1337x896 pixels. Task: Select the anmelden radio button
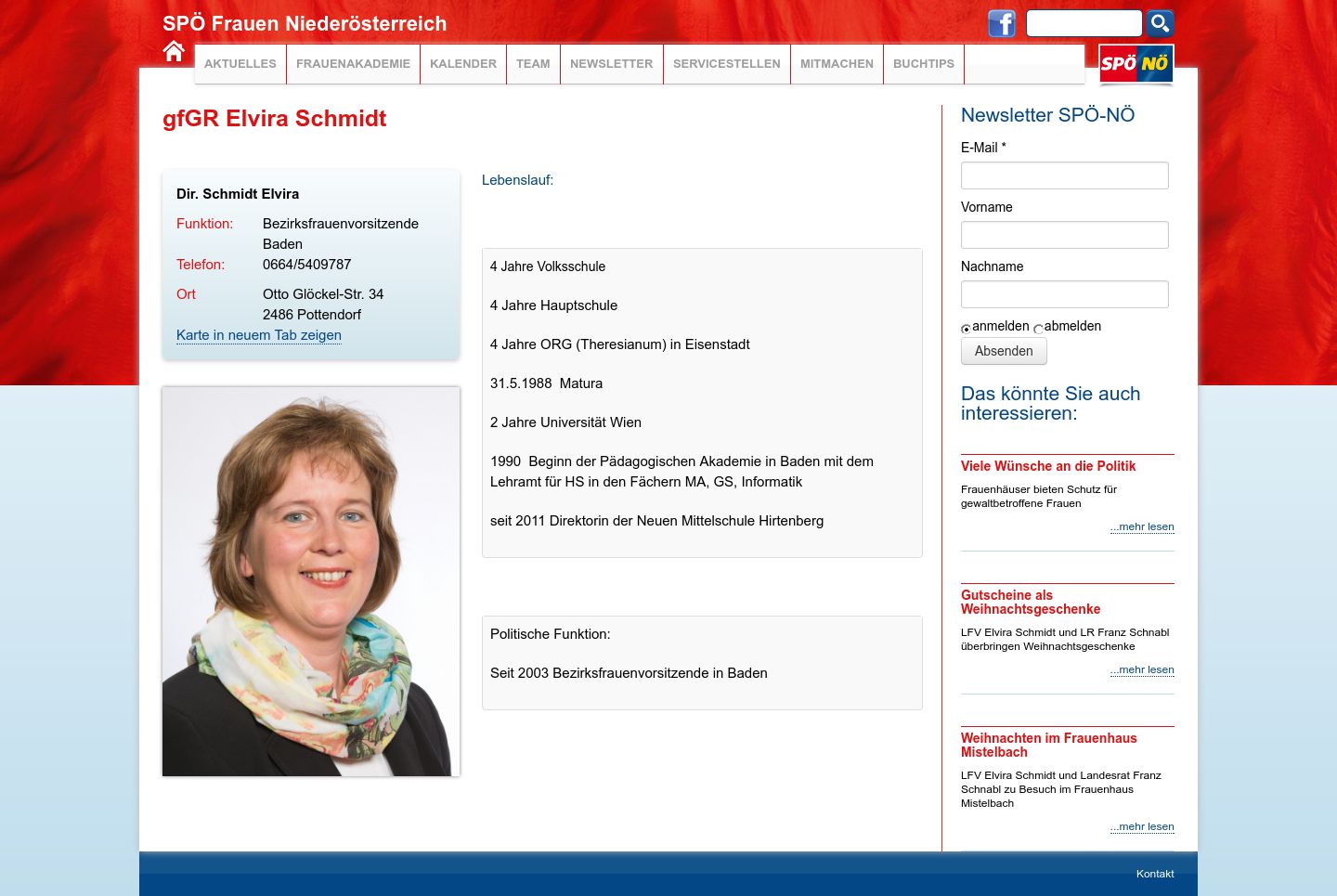966,329
